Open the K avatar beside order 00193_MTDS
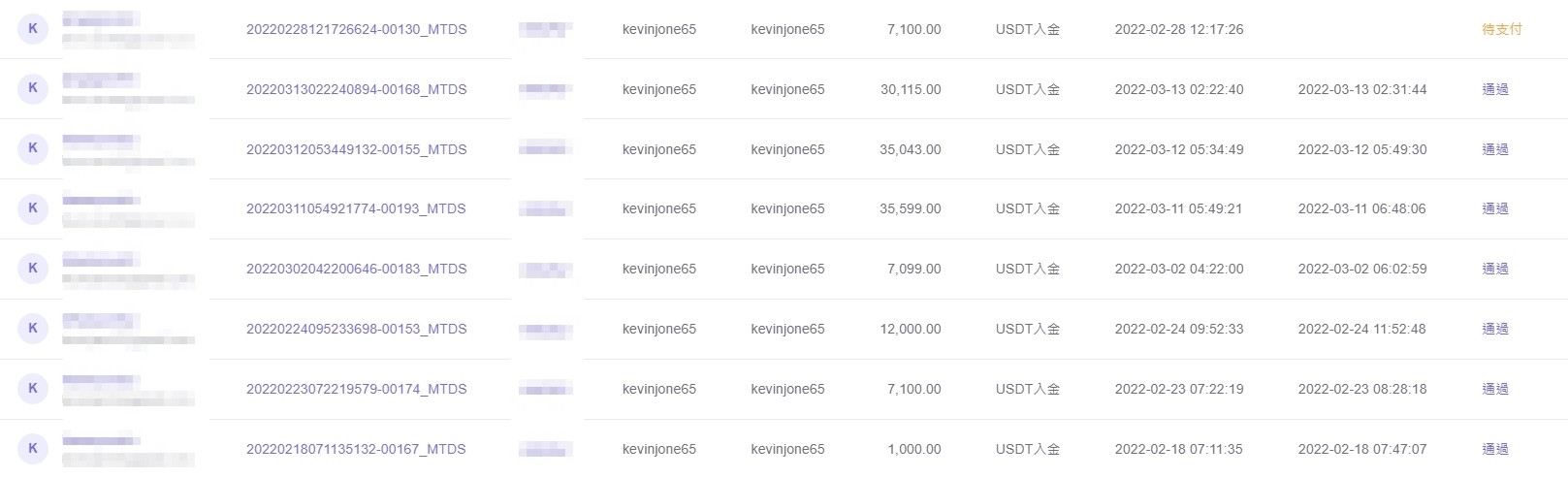 point(33,208)
